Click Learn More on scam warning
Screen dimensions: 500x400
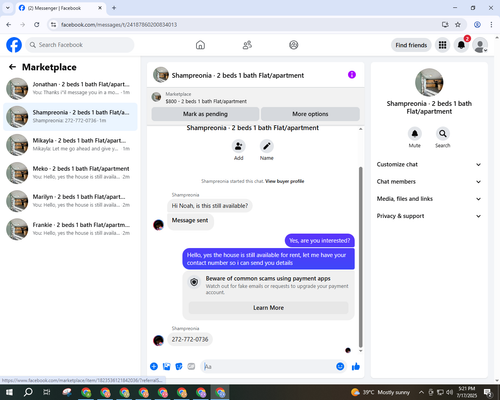click(269, 308)
